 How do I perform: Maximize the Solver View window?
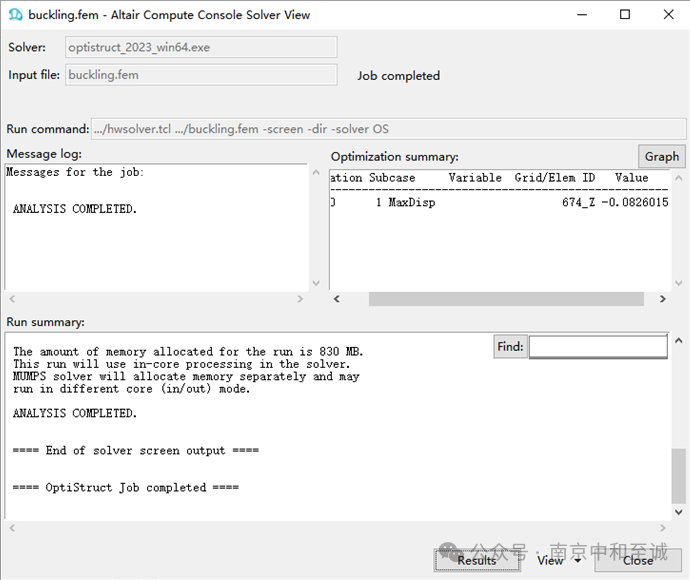(x=625, y=15)
